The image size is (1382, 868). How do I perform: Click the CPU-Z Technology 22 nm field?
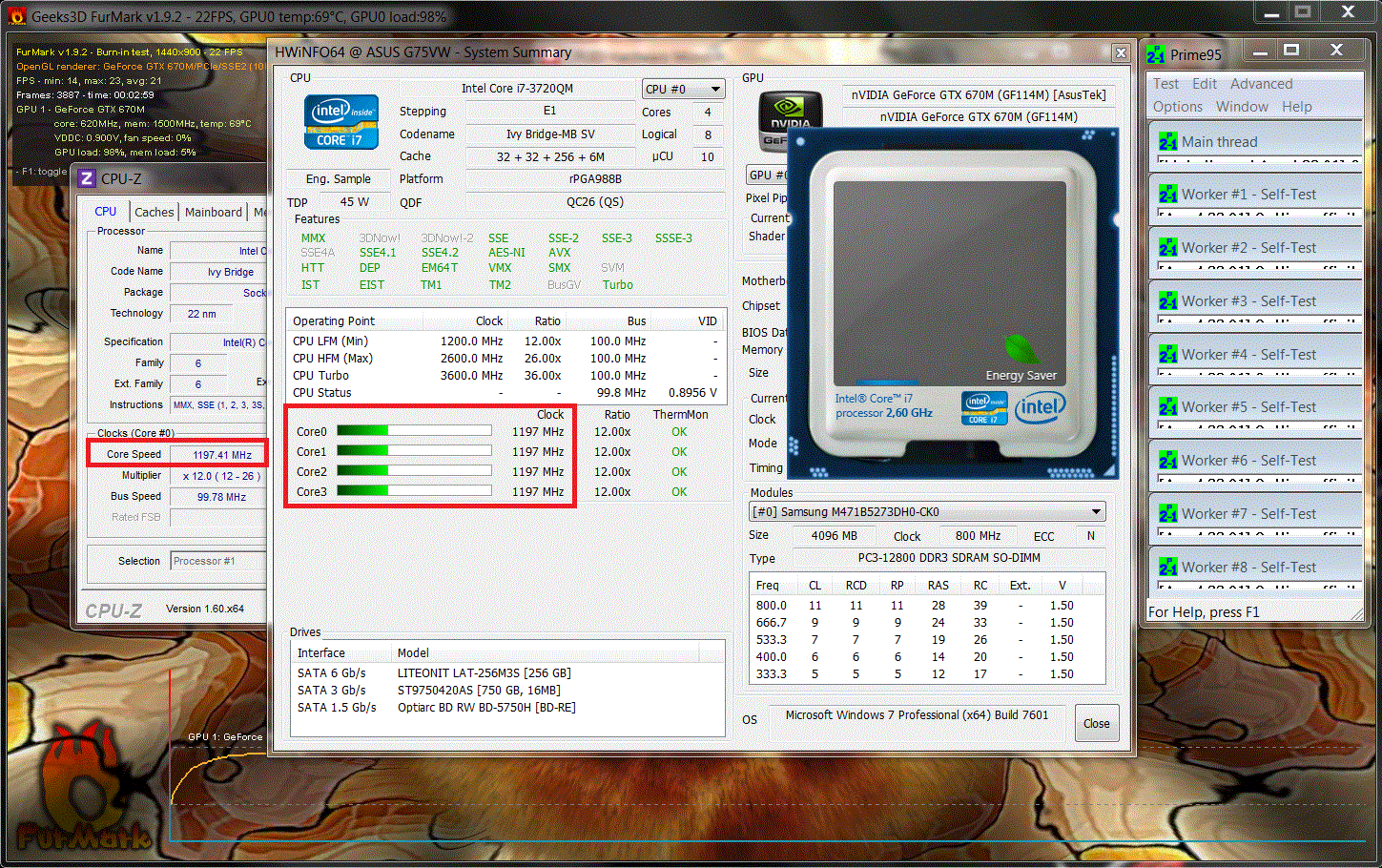pyautogui.click(x=202, y=314)
